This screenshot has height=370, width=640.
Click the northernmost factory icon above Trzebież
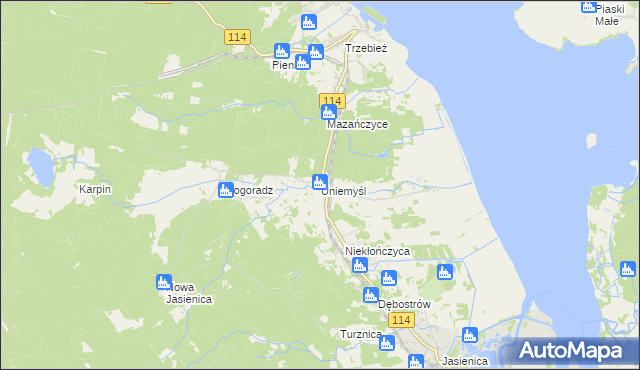point(309,22)
